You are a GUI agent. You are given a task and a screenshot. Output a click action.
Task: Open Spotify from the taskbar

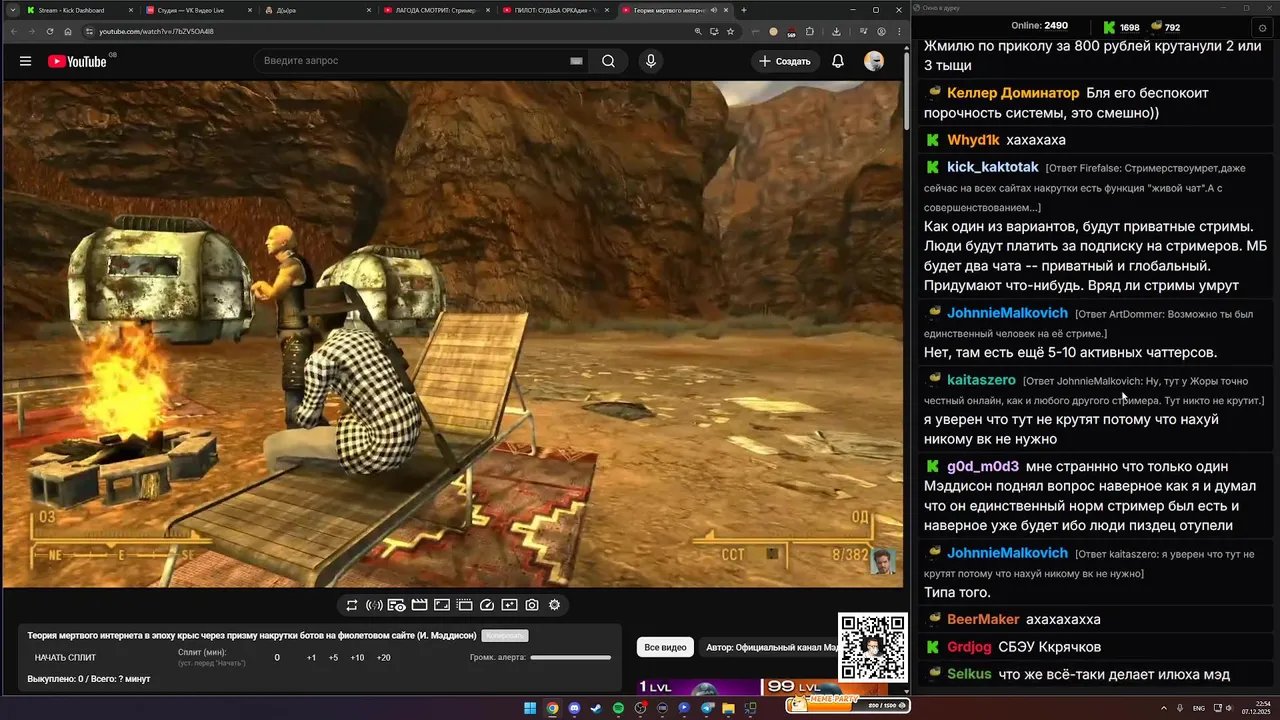point(618,708)
